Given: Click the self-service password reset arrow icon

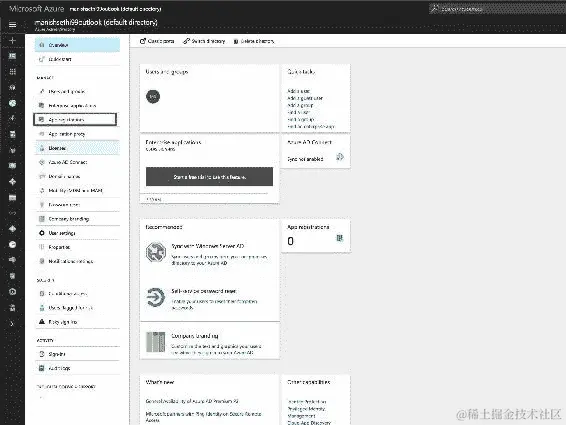Looking at the screenshot, I should (x=156, y=297).
